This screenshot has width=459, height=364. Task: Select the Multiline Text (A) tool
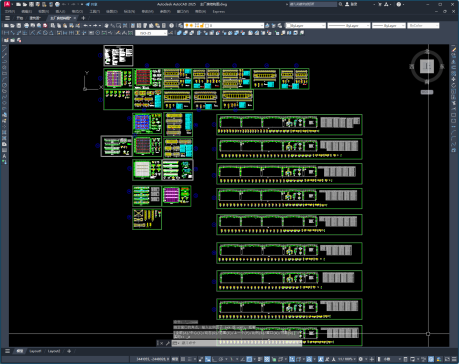[5, 156]
